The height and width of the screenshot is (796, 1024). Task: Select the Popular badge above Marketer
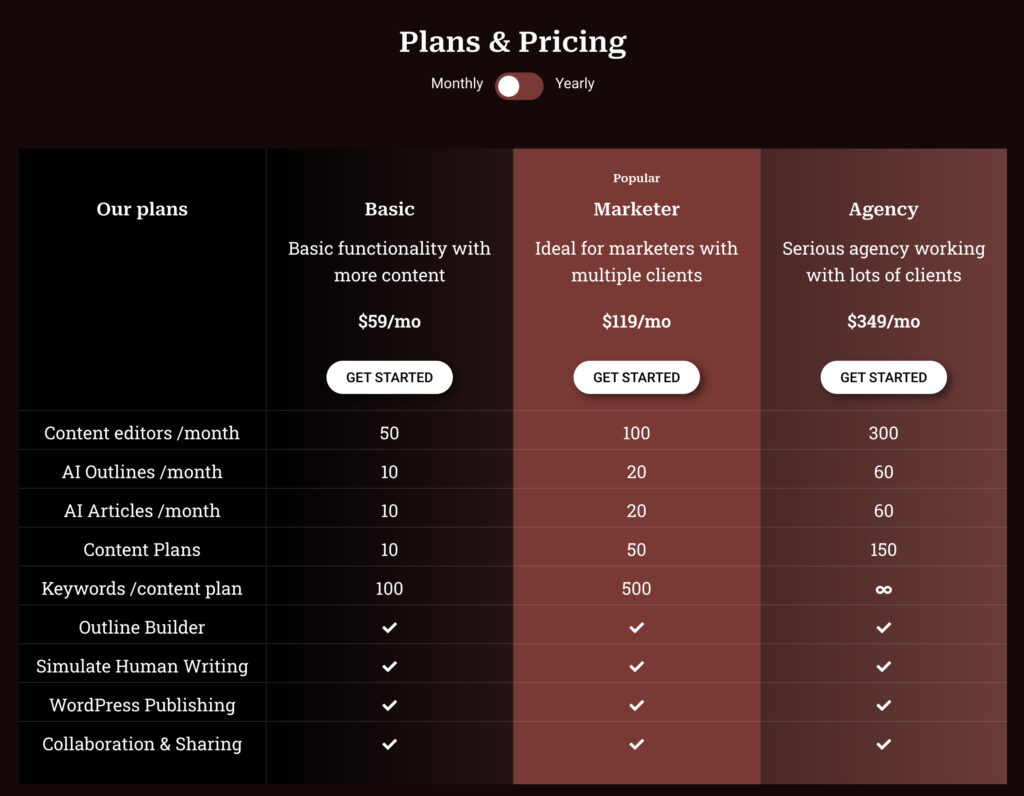pos(637,178)
